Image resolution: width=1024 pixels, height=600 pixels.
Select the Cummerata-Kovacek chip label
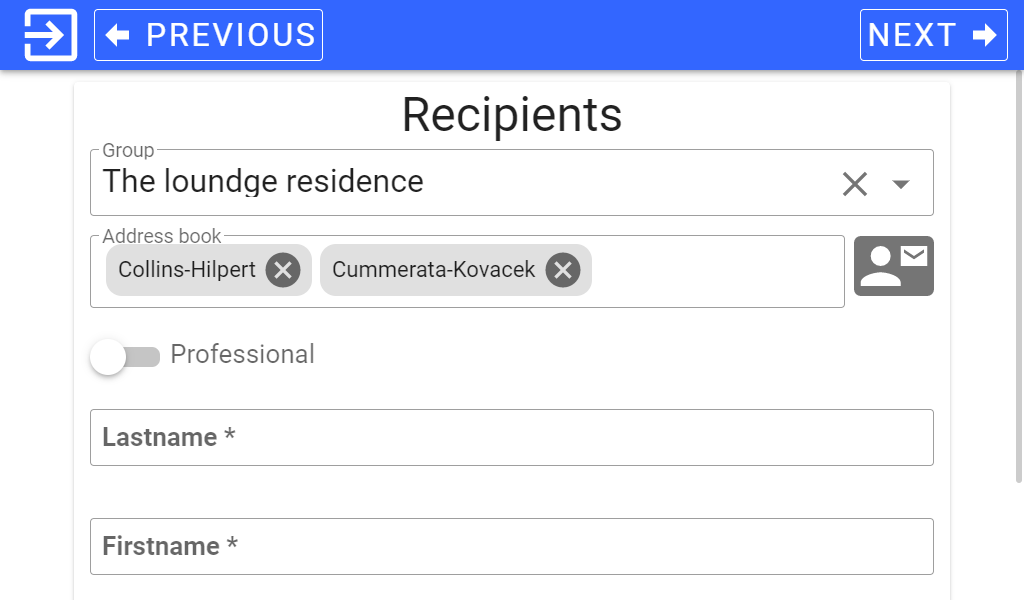coord(434,270)
